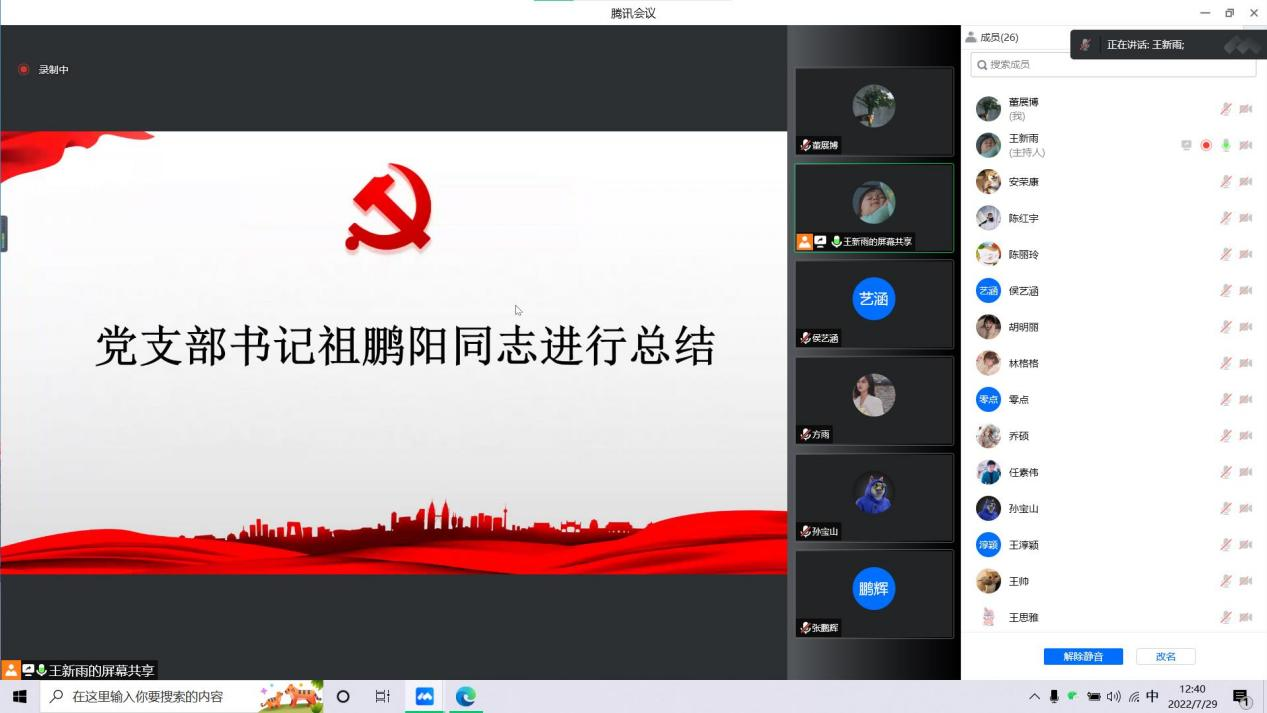Click the camera-off icon for 王淳颖
Viewport: 1267px width, 713px height.
point(1246,545)
